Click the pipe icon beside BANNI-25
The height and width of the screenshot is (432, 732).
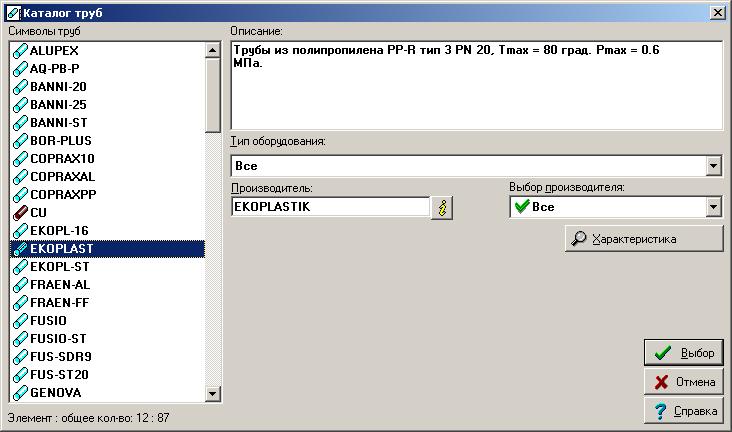[20, 105]
